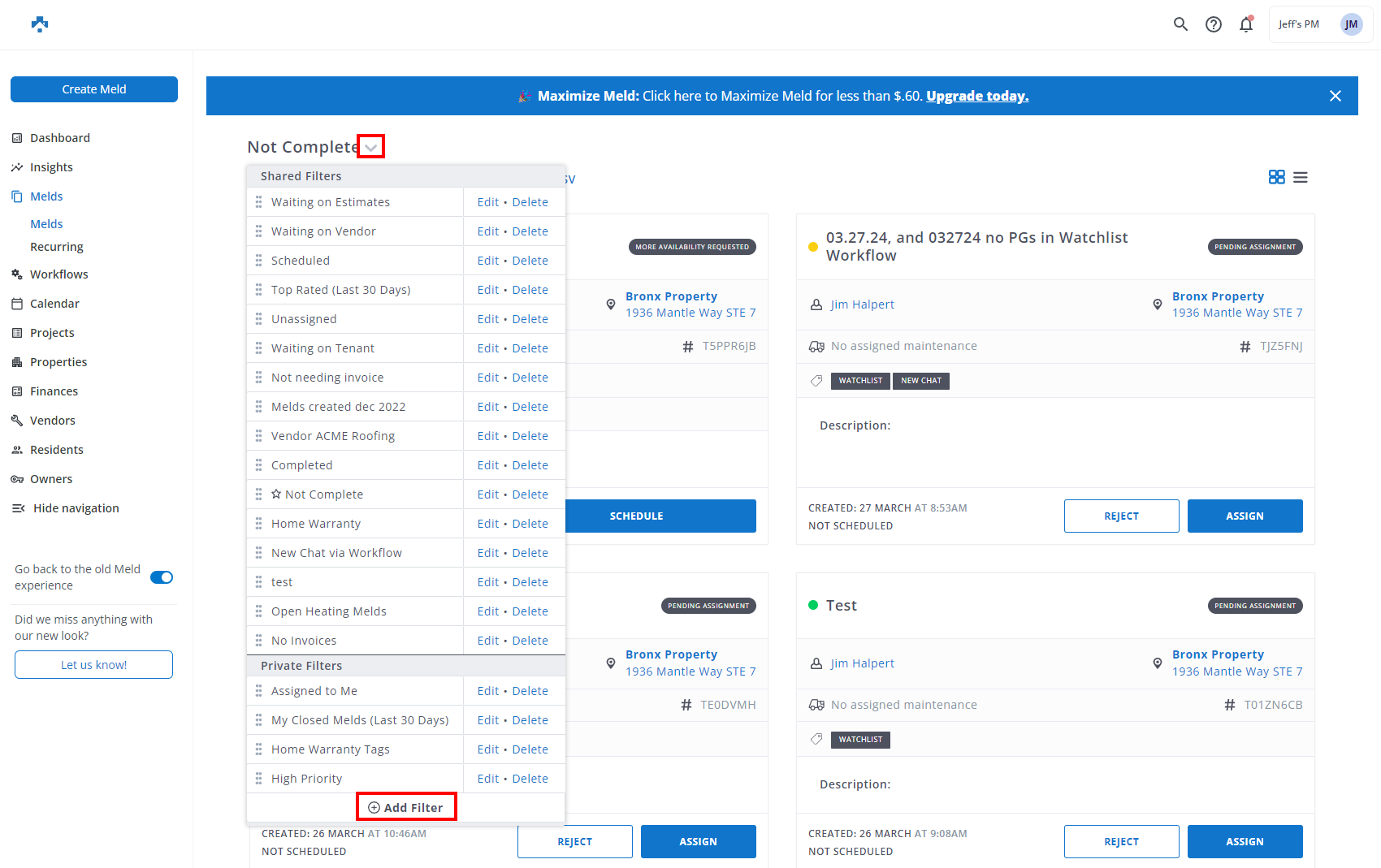Image resolution: width=1381 pixels, height=868 pixels.
Task: Choose the High Priority private filter
Action: [x=306, y=779]
